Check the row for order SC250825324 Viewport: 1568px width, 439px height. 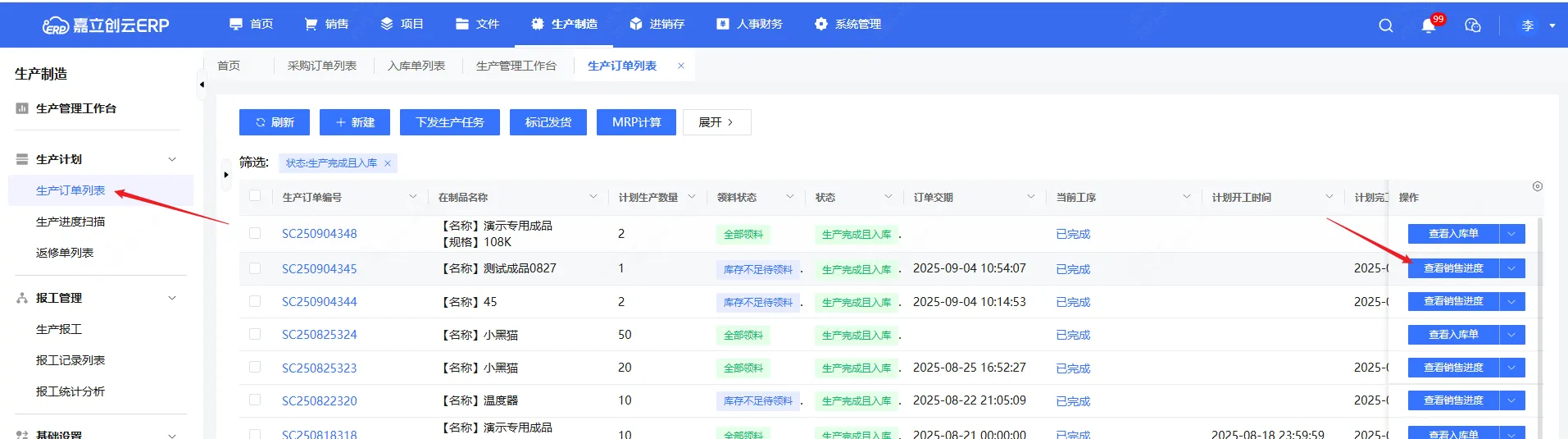coord(255,335)
